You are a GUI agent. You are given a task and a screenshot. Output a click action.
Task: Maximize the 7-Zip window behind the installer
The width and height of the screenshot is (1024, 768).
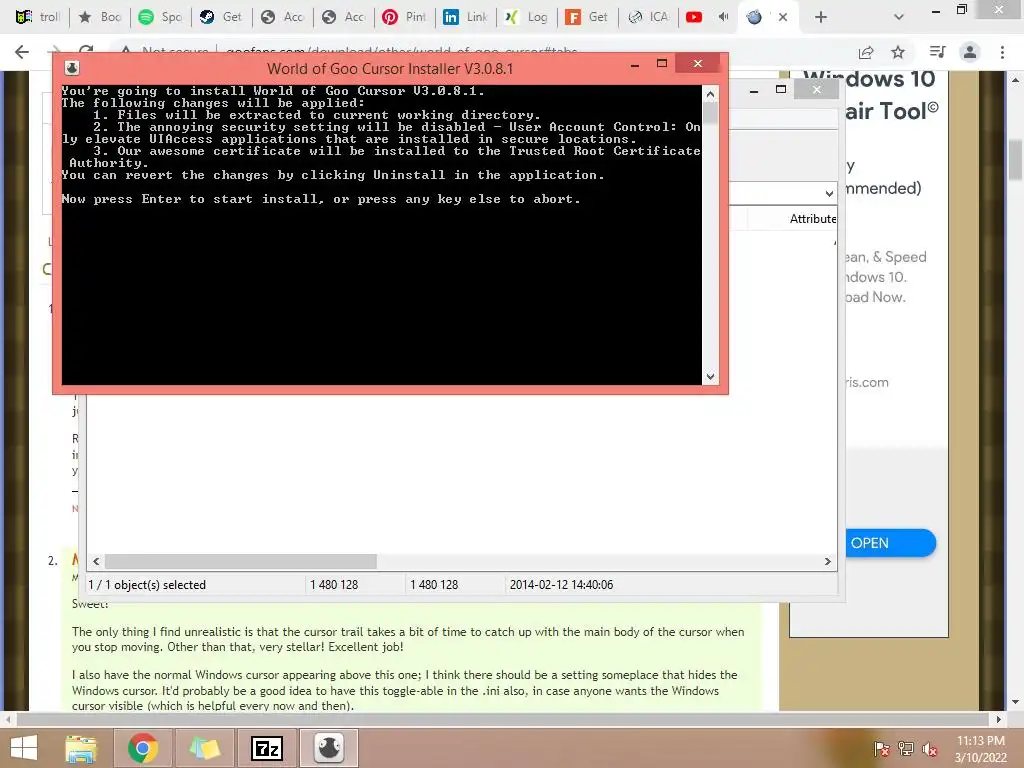pyautogui.click(x=780, y=89)
